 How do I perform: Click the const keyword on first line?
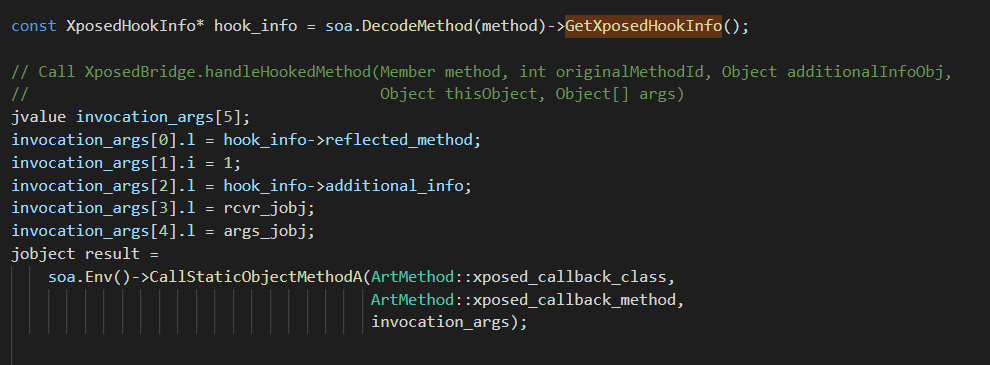tap(34, 27)
